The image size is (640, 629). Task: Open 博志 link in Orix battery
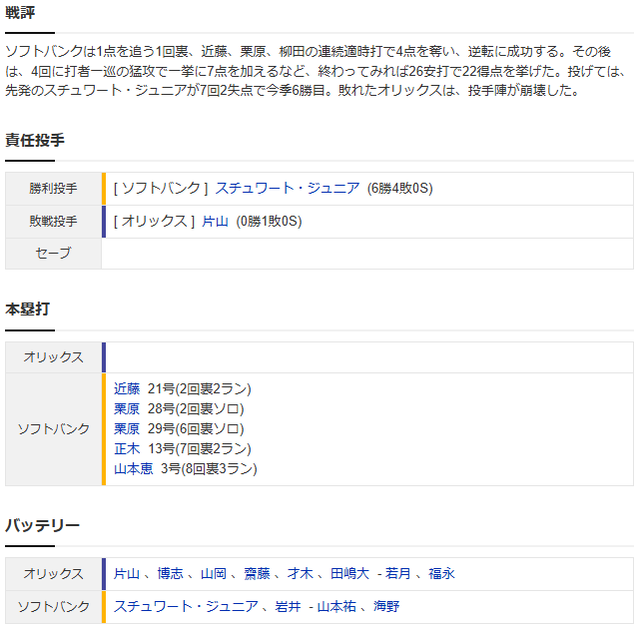(x=170, y=573)
